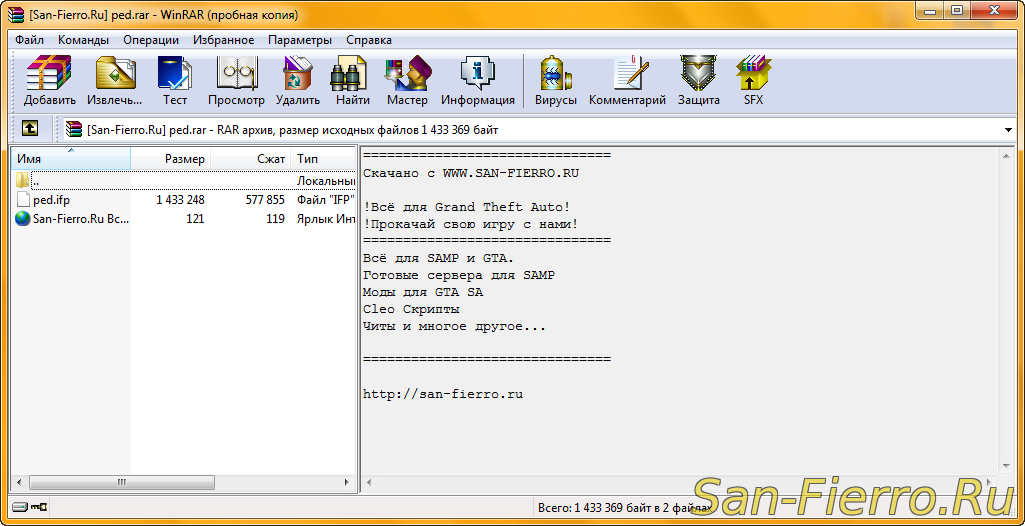Create SFX archive with SFX icon
Viewport: 1025px width, 526px height.
coord(753,80)
